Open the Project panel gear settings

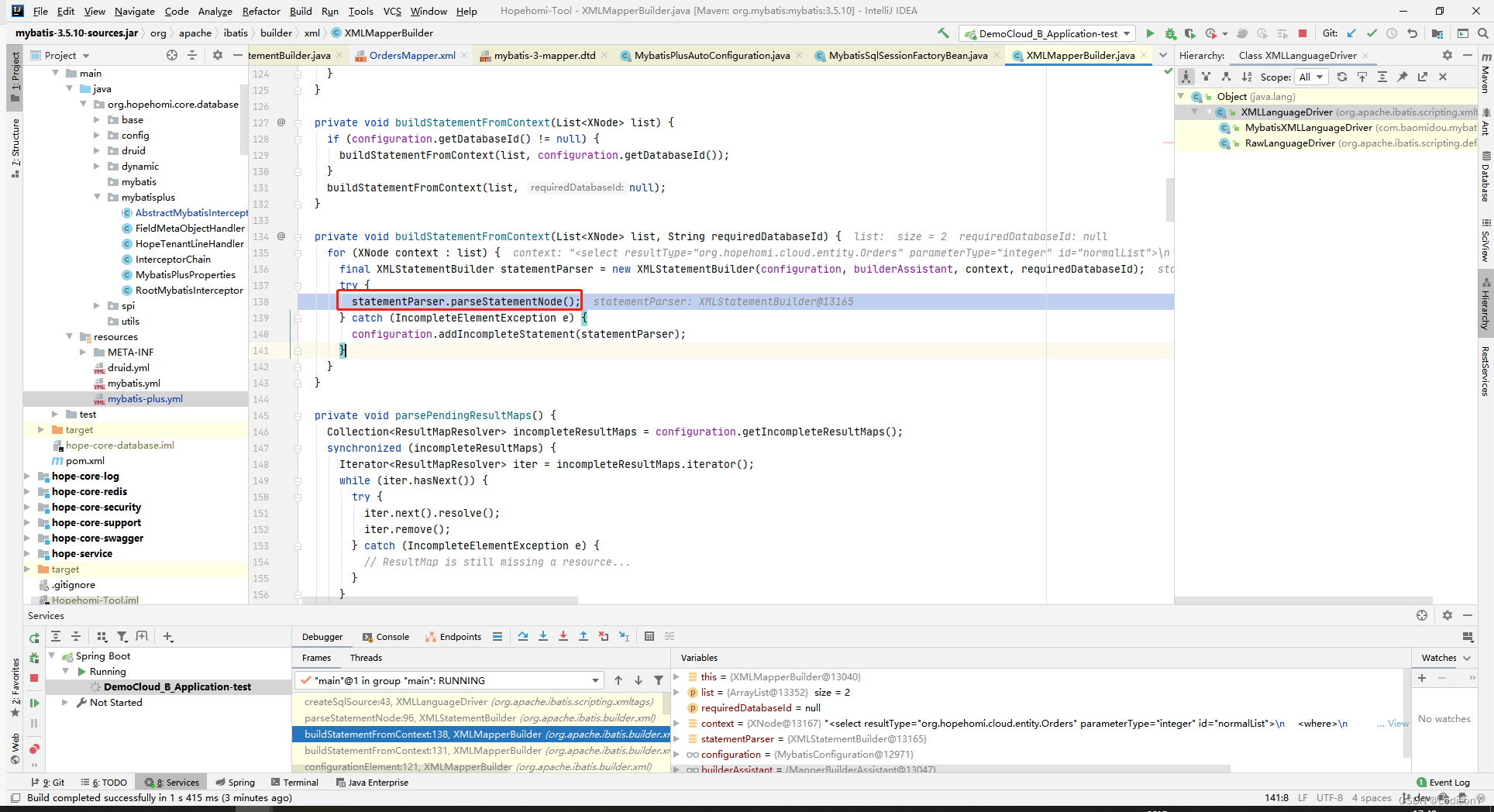tap(218, 55)
